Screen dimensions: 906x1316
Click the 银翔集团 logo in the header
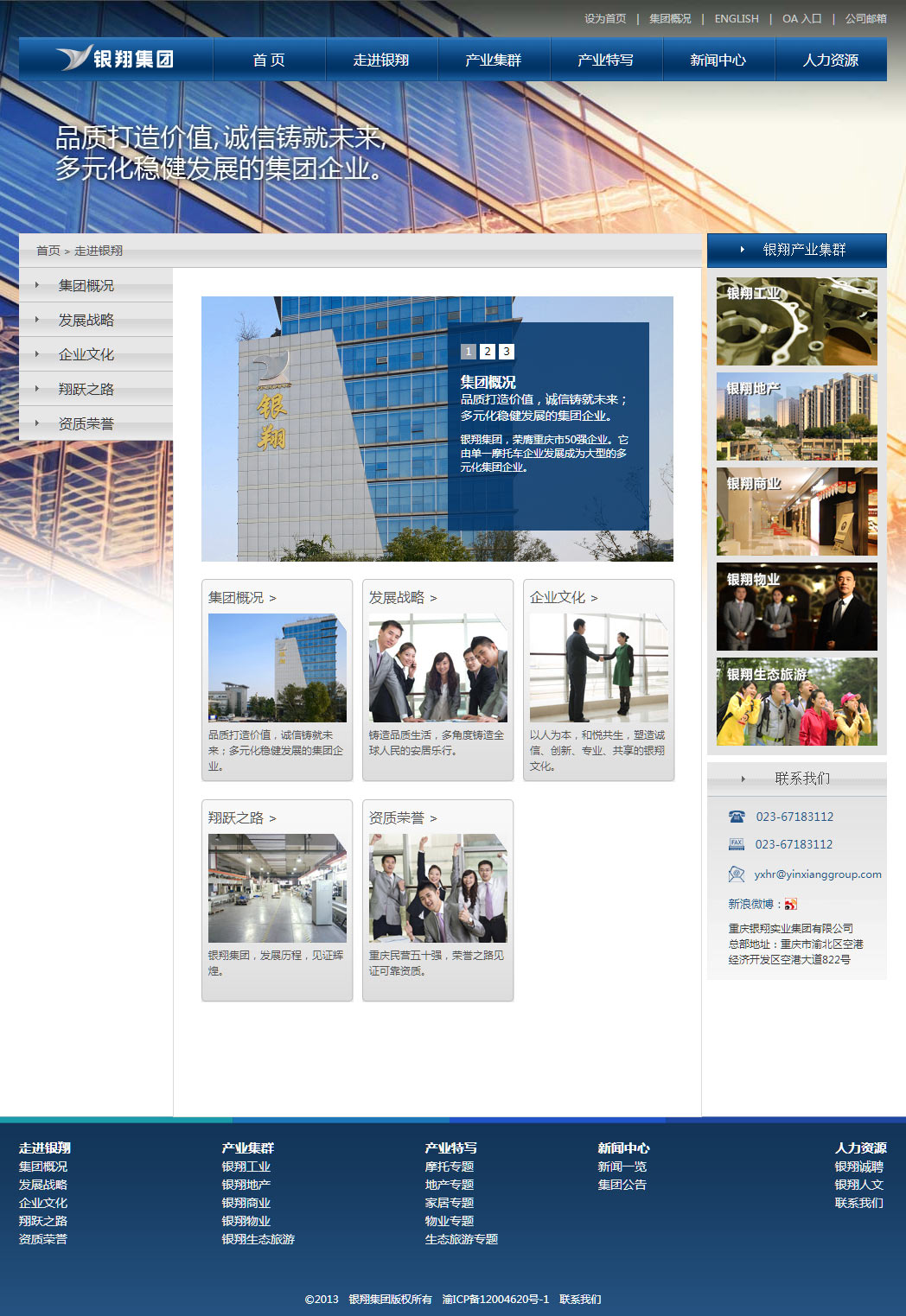116,59
